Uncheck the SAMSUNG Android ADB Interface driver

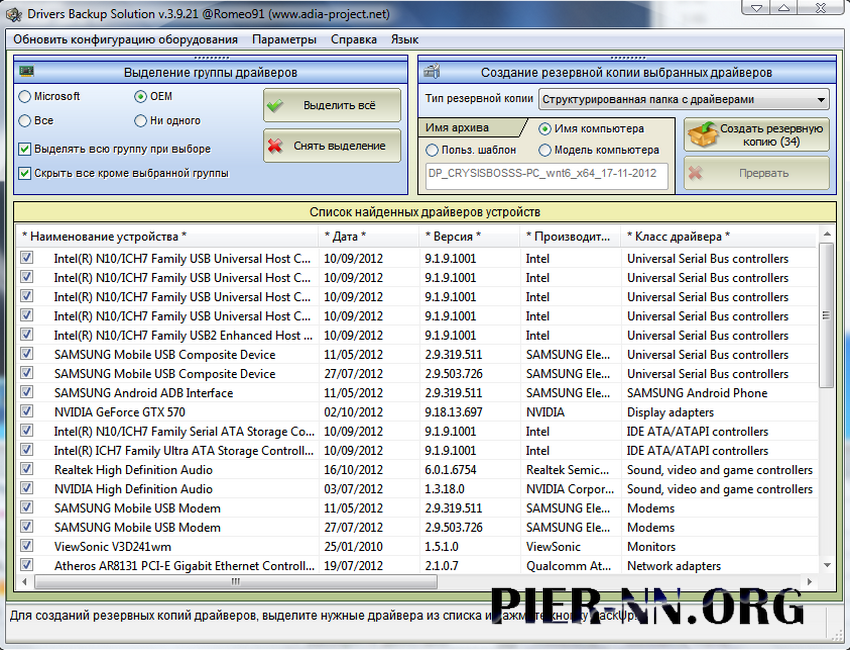(27, 391)
